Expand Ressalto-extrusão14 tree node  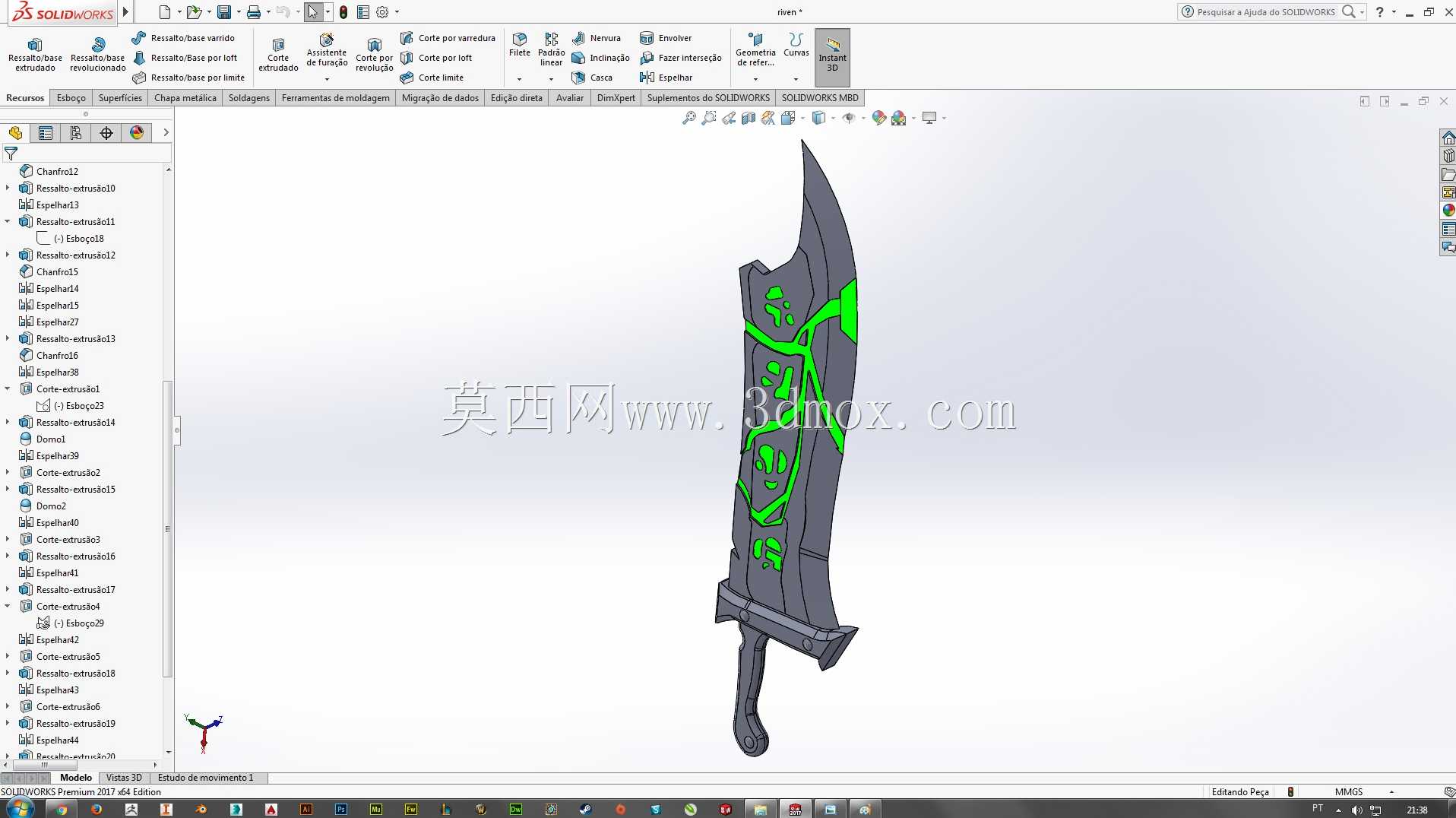(8, 422)
